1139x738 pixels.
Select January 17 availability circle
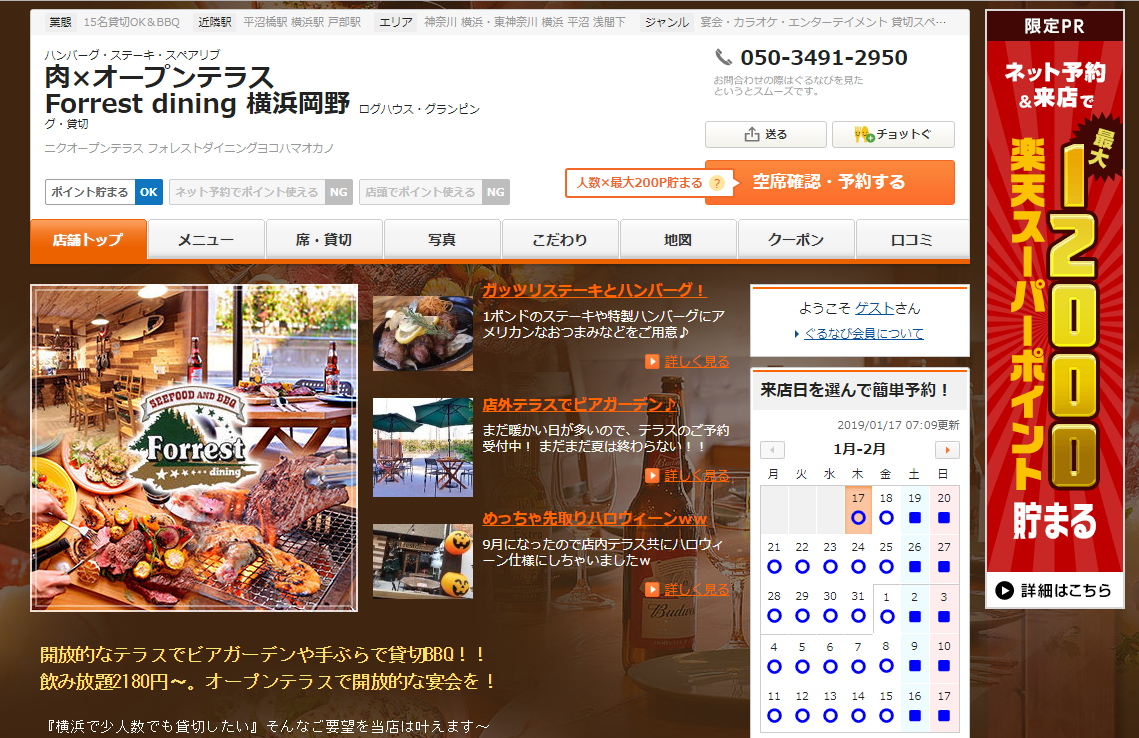pos(858,518)
